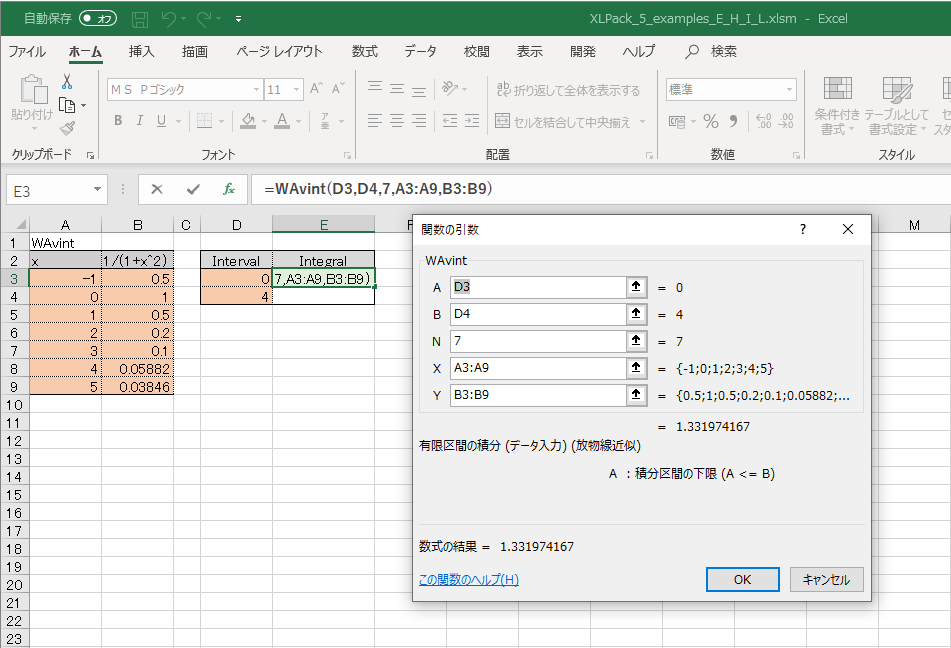Switch to the 数式 (Formulas) tab
Viewport: 951px width, 648px height.
click(364, 52)
